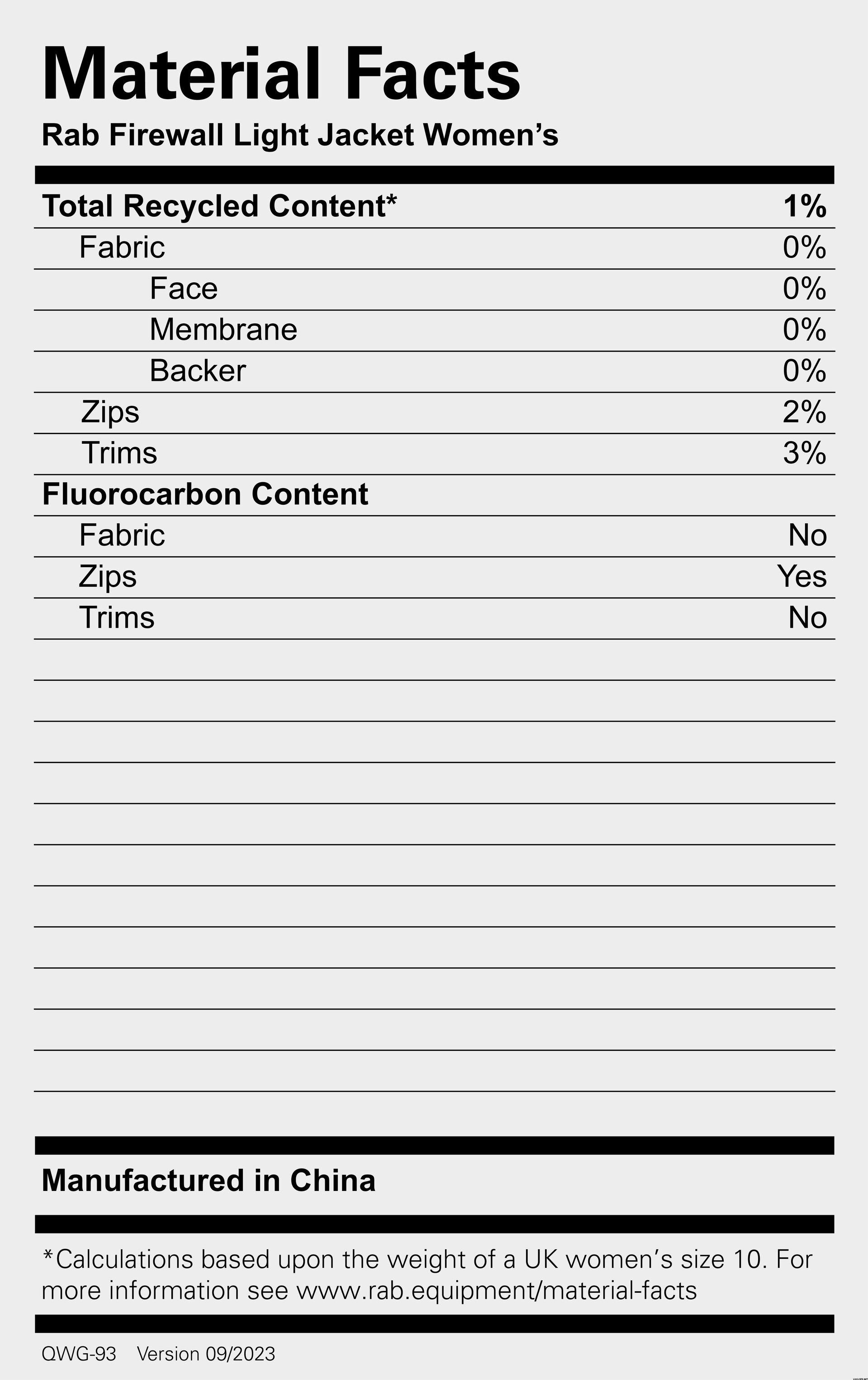Select Fabric No fluorocarbon value
Image resolution: width=868 pixels, height=1380 pixels.
pyautogui.click(x=808, y=535)
